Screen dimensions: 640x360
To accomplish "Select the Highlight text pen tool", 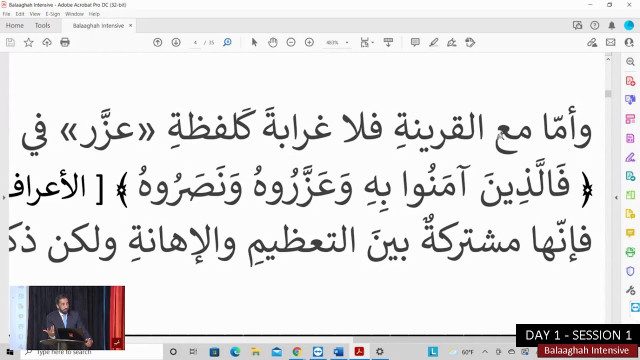I will tap(433, 42).
